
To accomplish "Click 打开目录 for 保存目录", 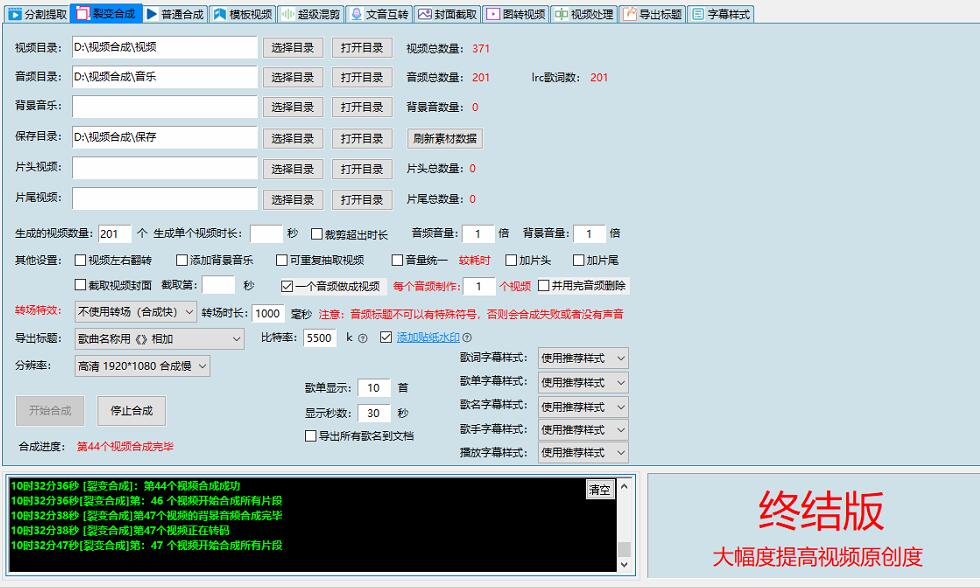I will click(x=362, y=138).
